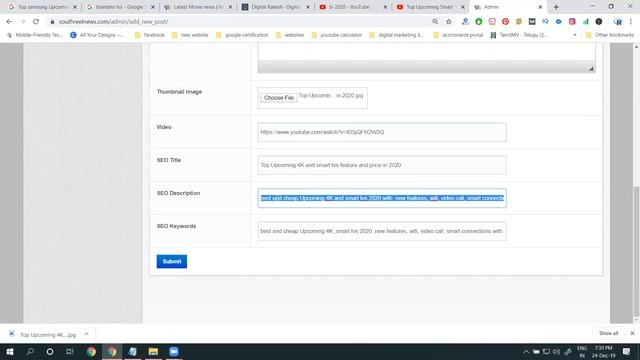Click the Choose File button for thumbnail
The image size is (640, 360).
coord(279,98)
